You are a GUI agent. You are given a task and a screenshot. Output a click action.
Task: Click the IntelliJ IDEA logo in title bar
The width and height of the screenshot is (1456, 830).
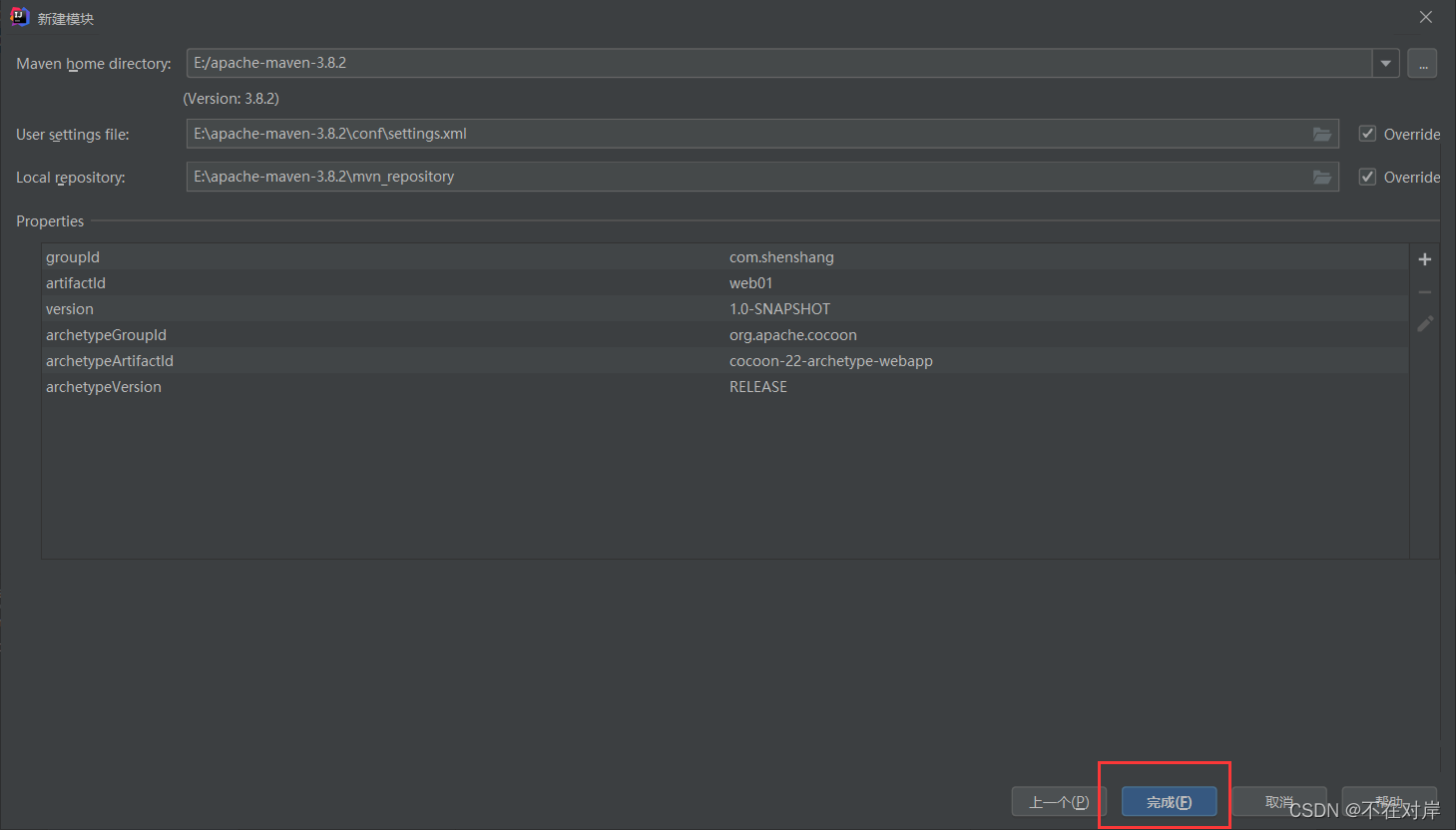(x=19, y=17)
